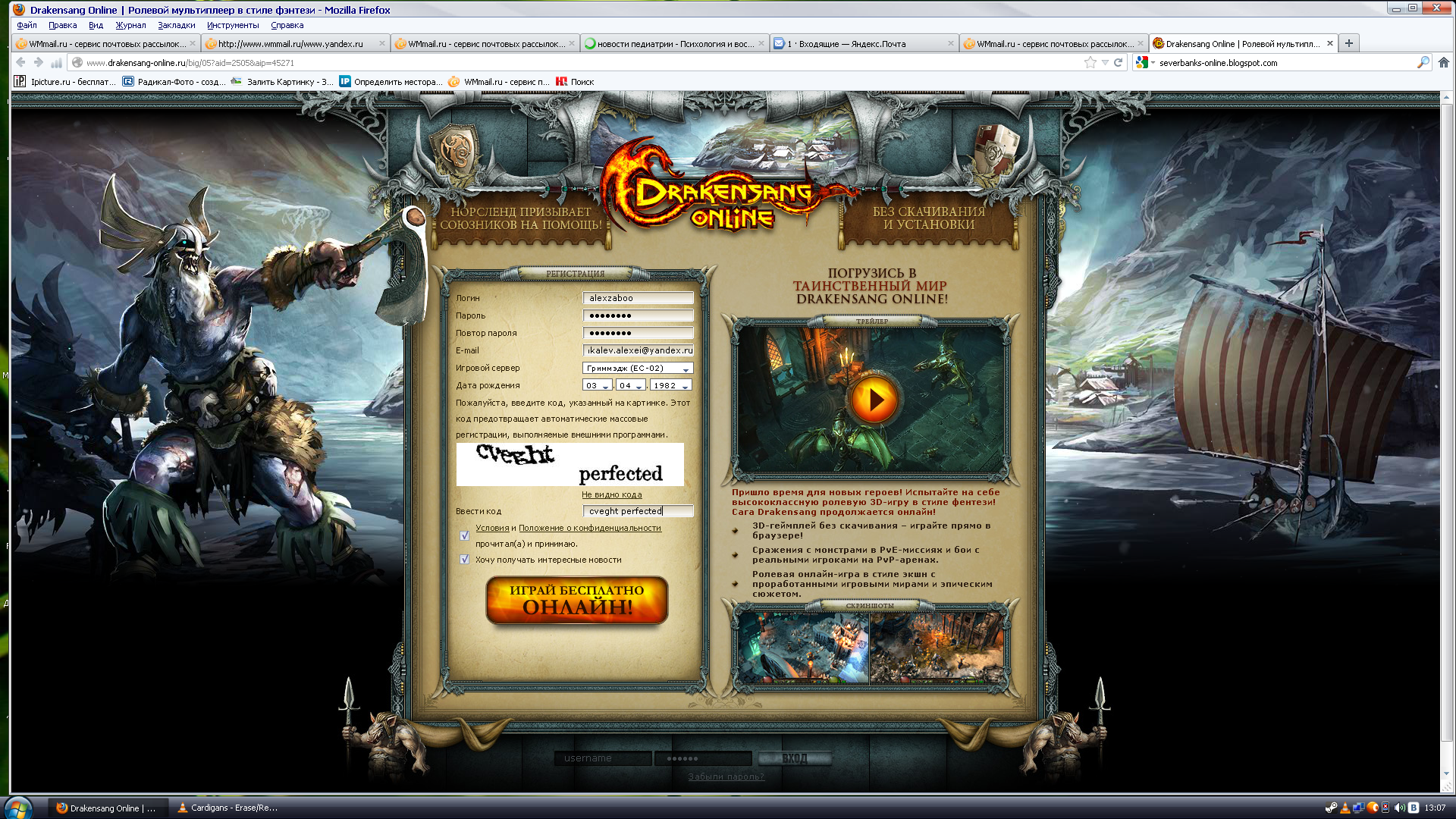Open the Справка menu
1456x819 pixels.
click(x=287, y=25)
